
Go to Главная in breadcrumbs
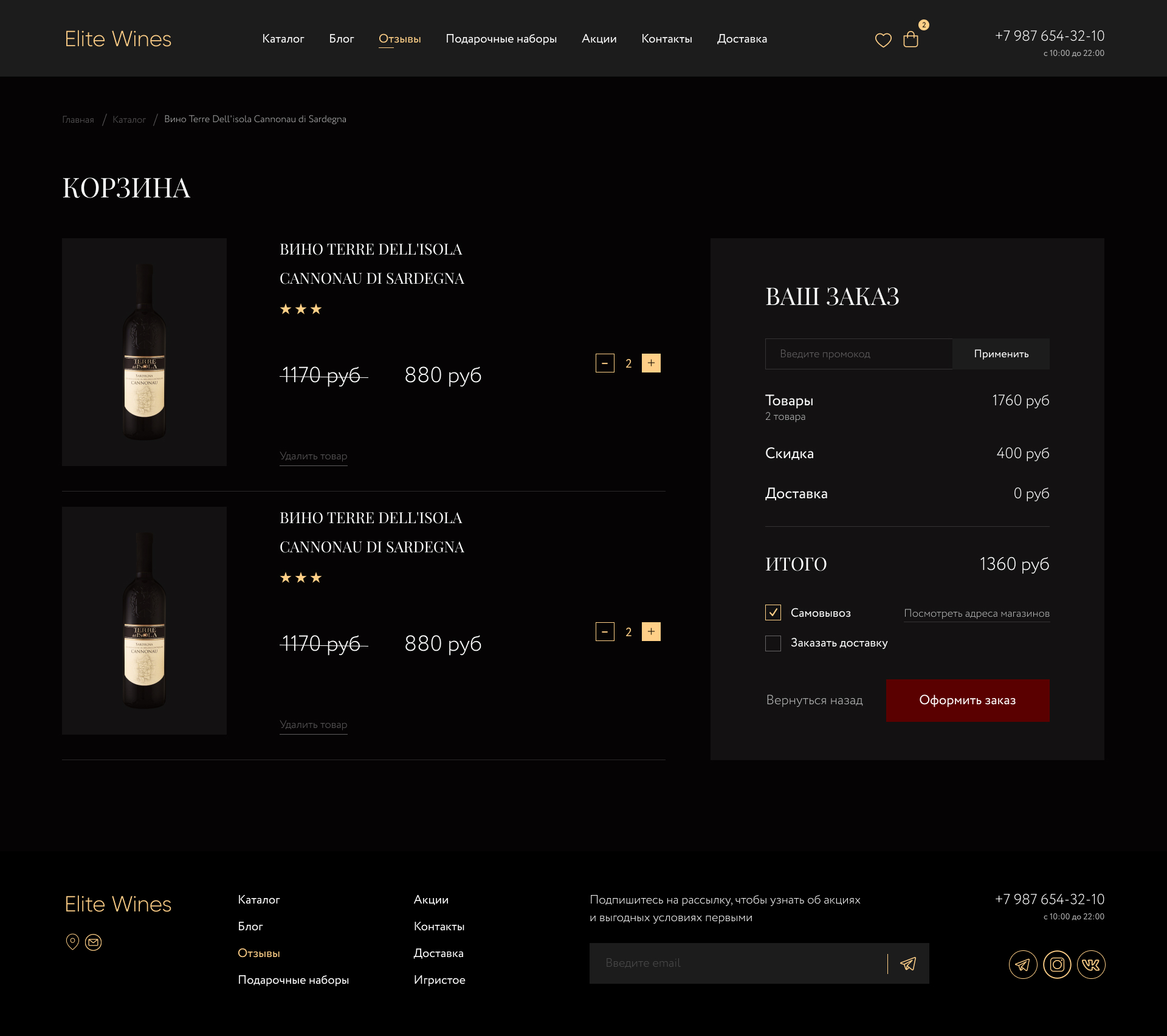[x=78, y=120]
